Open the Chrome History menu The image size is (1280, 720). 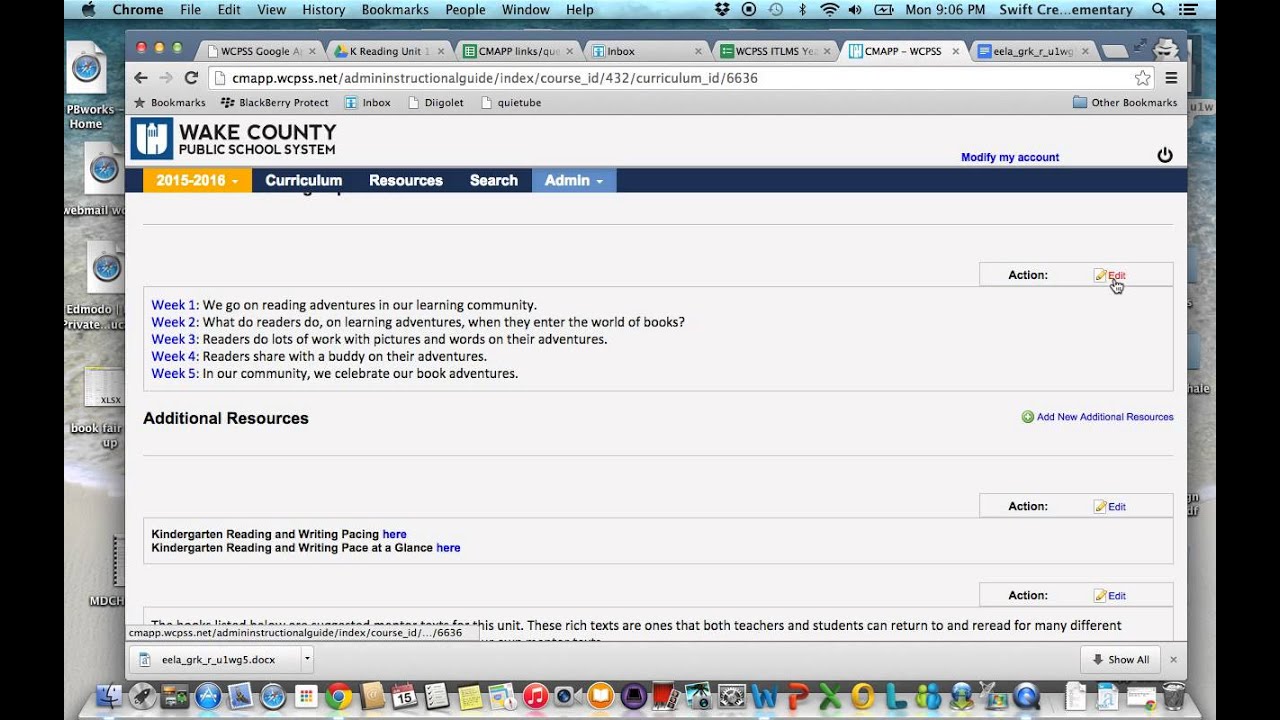pyautogui.click(x=323, y=10)
